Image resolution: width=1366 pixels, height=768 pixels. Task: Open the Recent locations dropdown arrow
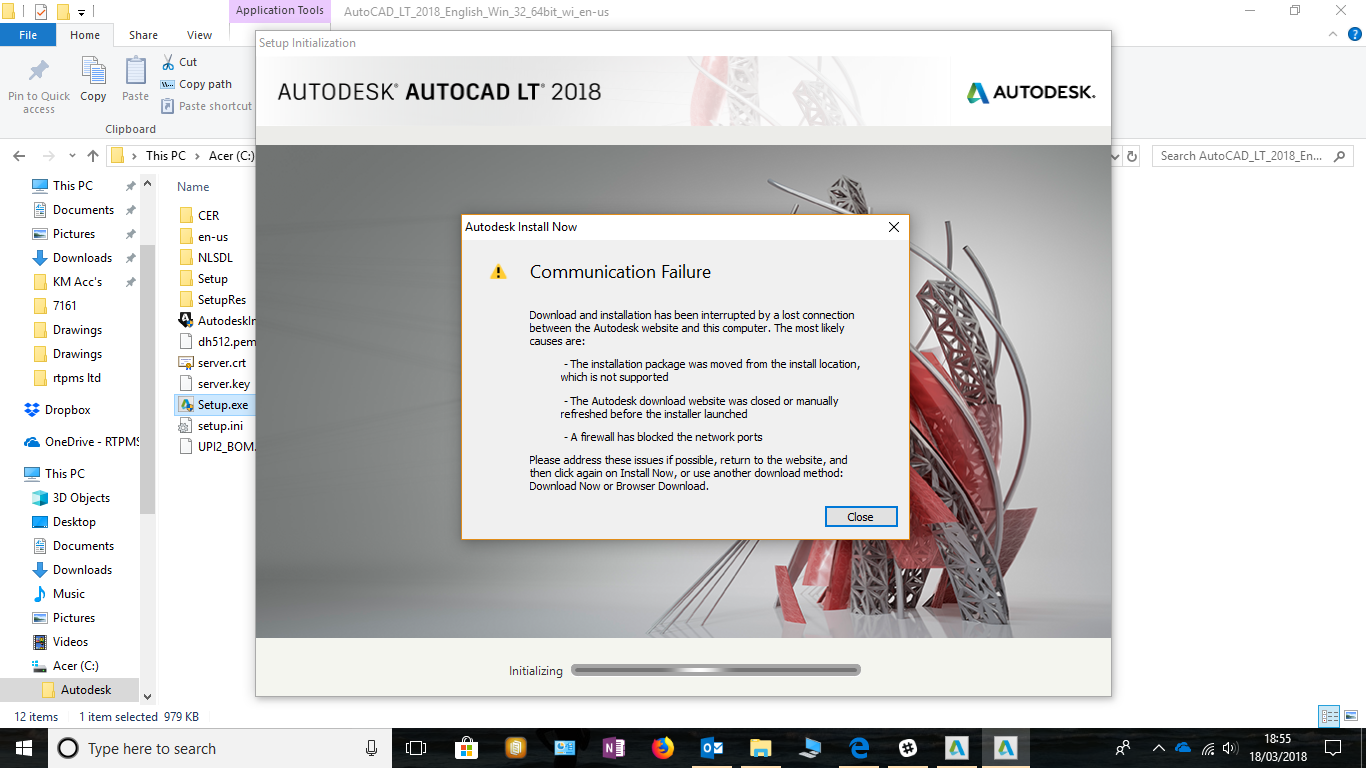pos(72,156)
